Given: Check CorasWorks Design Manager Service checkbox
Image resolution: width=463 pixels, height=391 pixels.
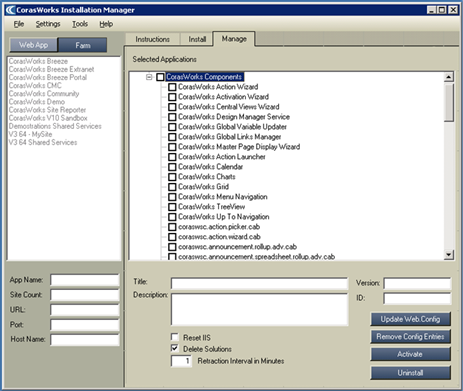Looking at the screenshot, I should tap(172, 117).
